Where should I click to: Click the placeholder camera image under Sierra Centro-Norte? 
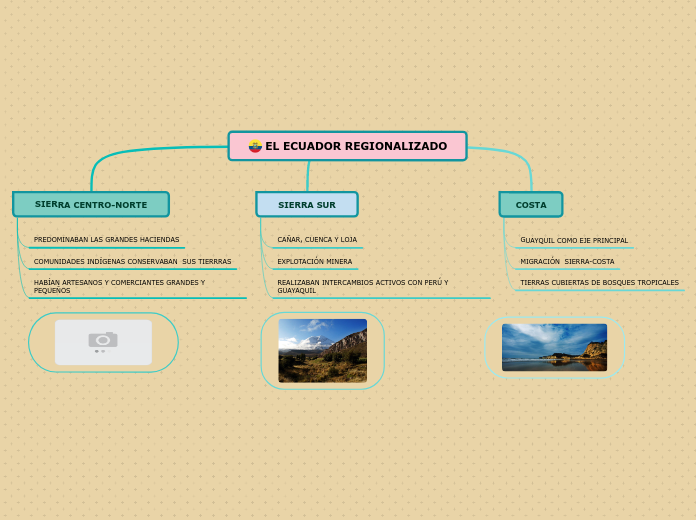103,342
